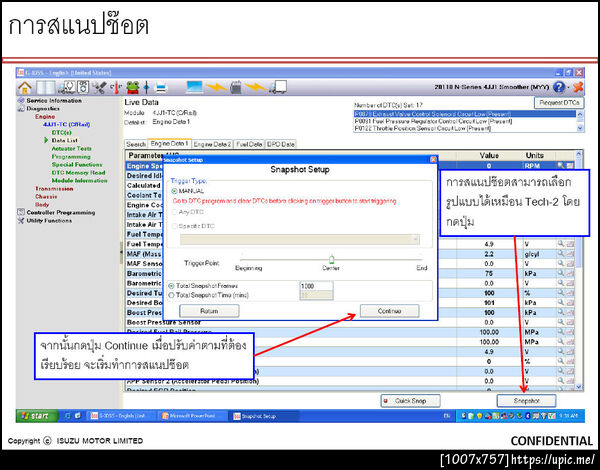Open Module Information in the tree

80,181
